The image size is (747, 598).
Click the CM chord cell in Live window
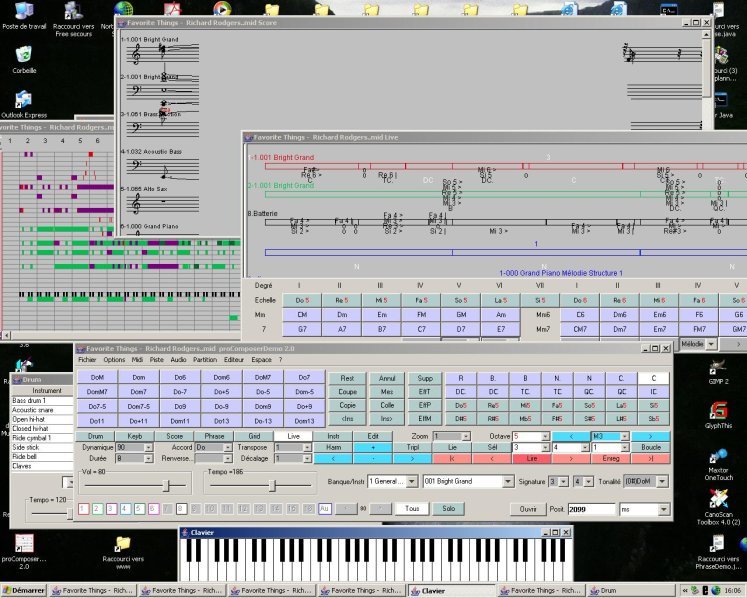click(303, 315)
